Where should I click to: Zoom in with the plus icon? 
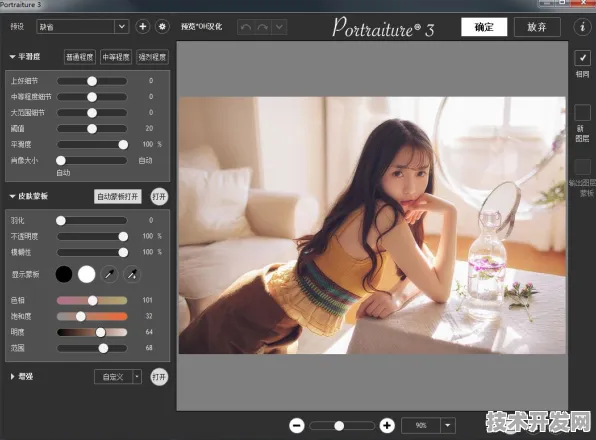click(387, 426)
